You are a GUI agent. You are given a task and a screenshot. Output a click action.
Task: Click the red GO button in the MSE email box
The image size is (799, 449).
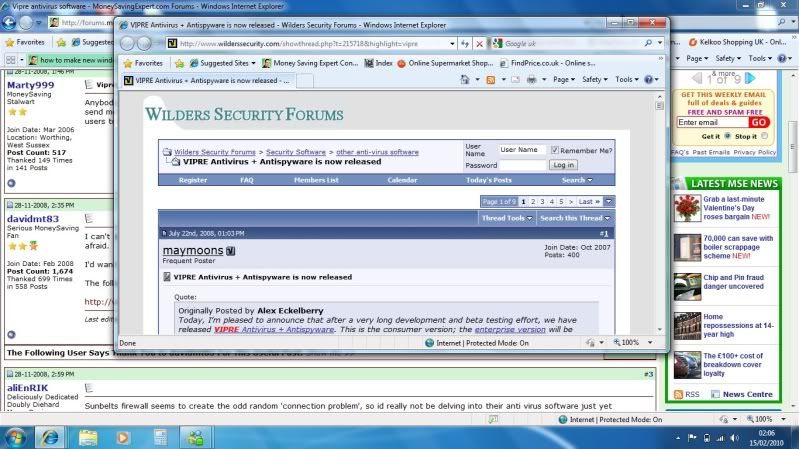(x=758, y=122)
